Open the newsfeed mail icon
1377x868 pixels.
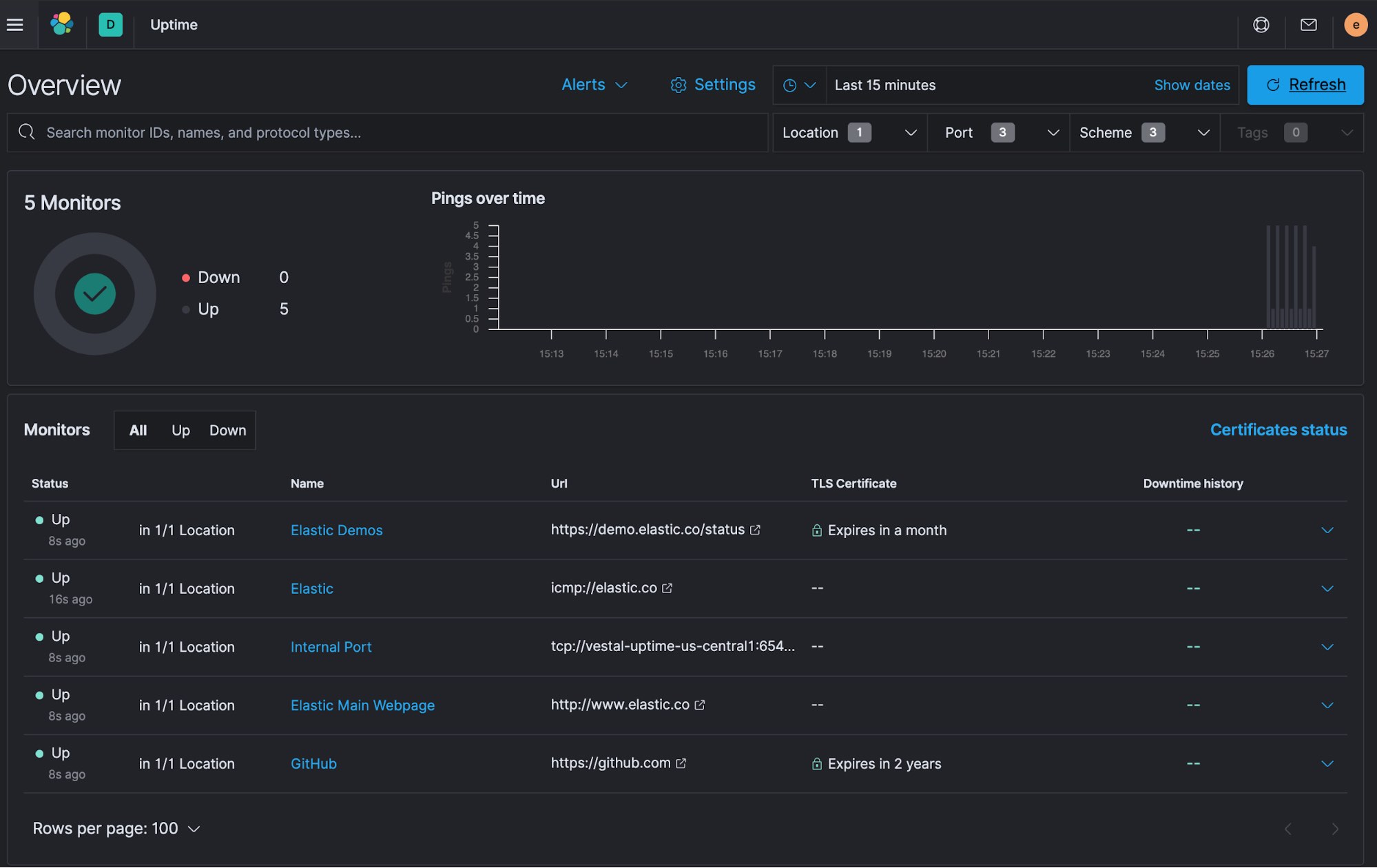coord(1309,25)
